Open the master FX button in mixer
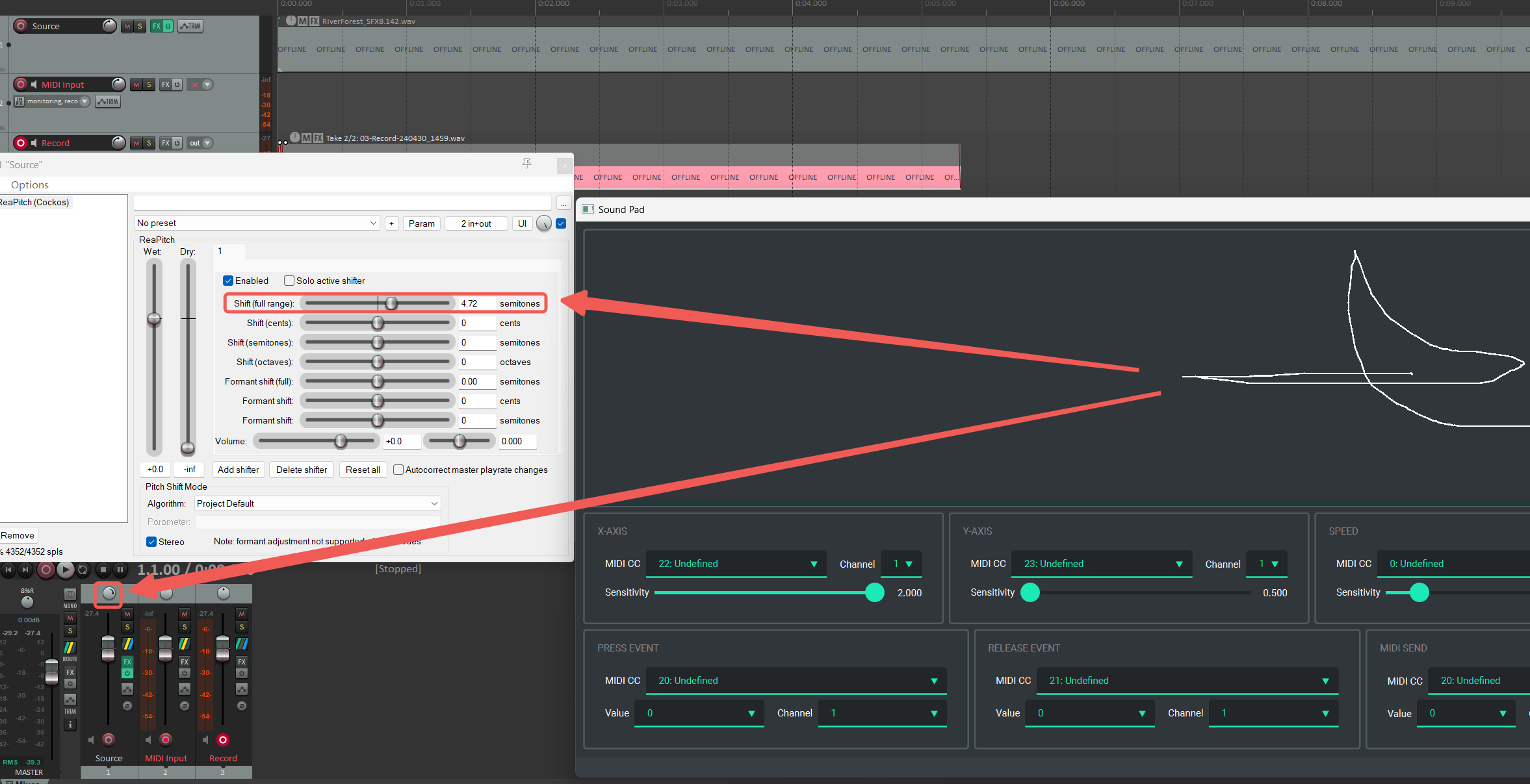Image resolution: width=1530 pixels, height=784 pixels. pyautogui.click(x=70, y=672)
